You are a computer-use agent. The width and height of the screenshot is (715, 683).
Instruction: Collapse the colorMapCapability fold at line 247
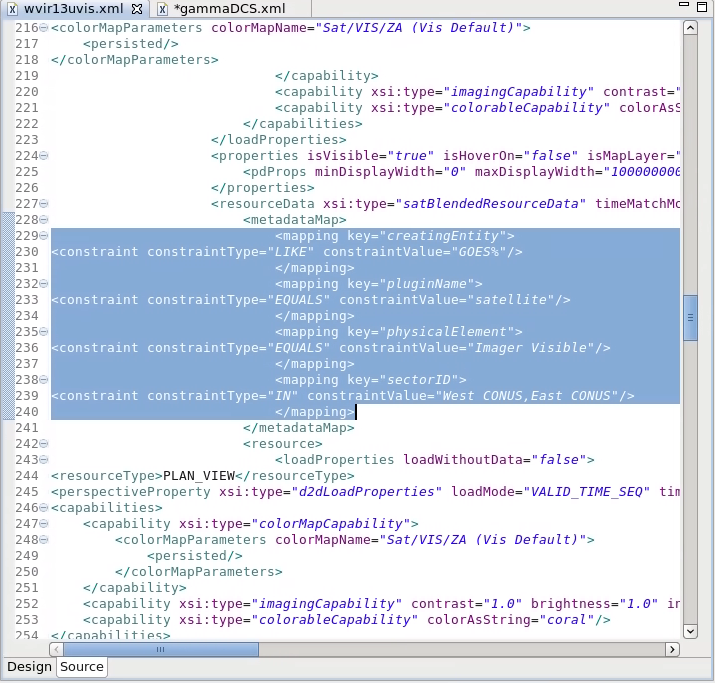[43, 523]
